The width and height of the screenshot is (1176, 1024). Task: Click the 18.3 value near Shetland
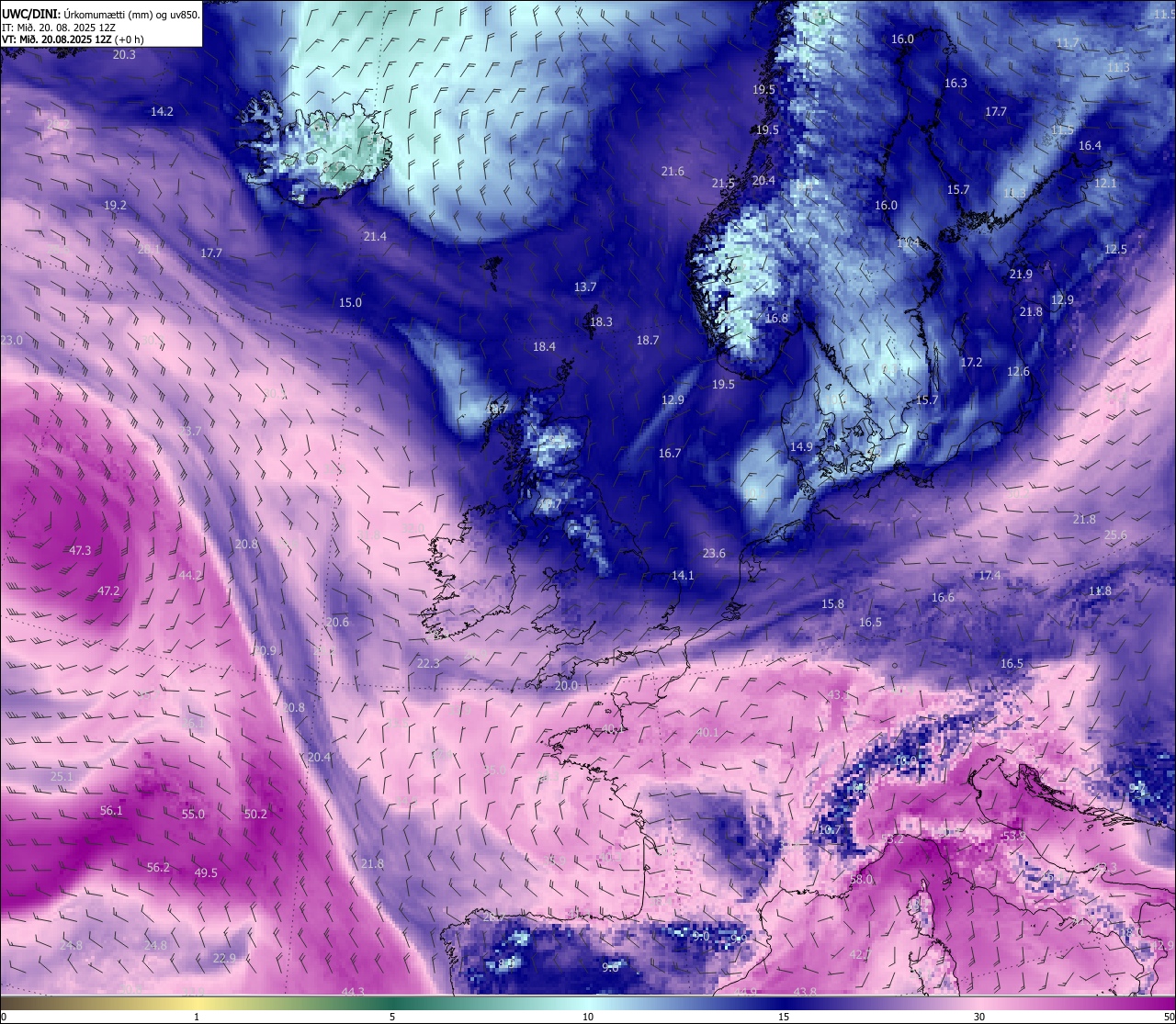601,322
